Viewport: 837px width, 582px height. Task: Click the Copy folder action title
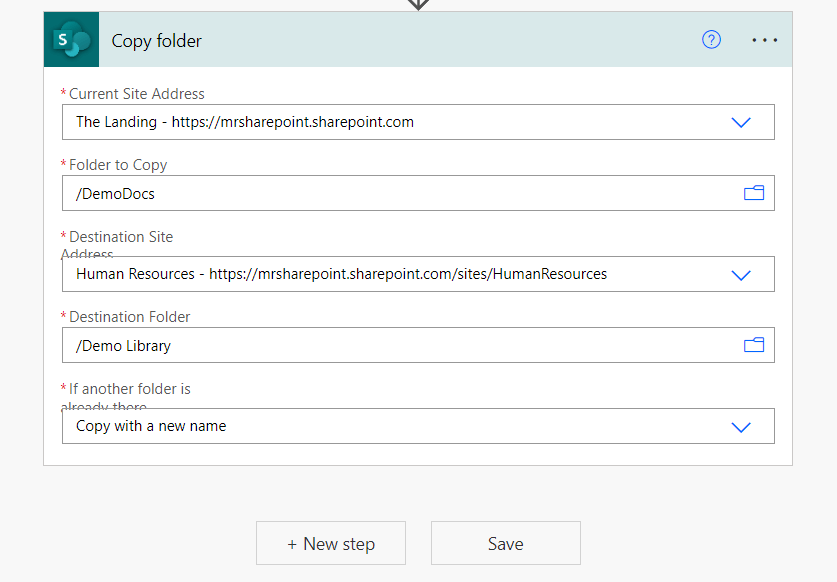(x=156, y=41)
